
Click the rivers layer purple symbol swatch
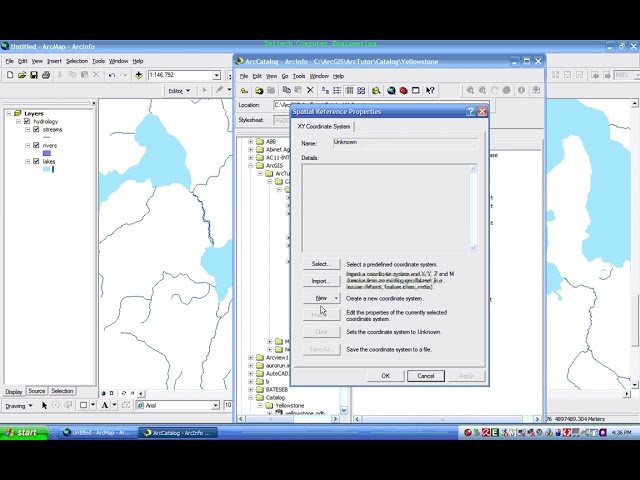click(x=47, y=153)
